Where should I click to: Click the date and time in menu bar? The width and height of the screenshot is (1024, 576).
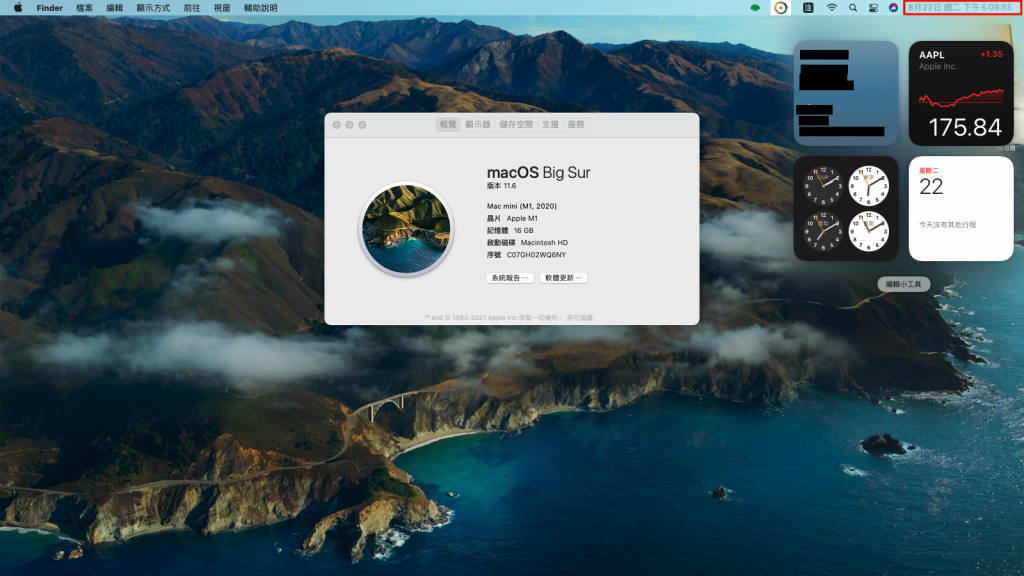tap(960, 8)
